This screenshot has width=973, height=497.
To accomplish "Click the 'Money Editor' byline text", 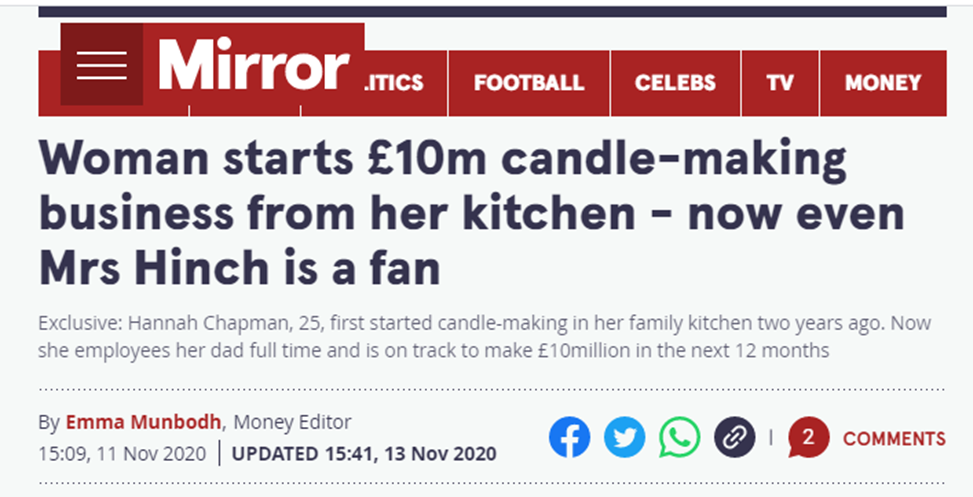I will point(292,422).
